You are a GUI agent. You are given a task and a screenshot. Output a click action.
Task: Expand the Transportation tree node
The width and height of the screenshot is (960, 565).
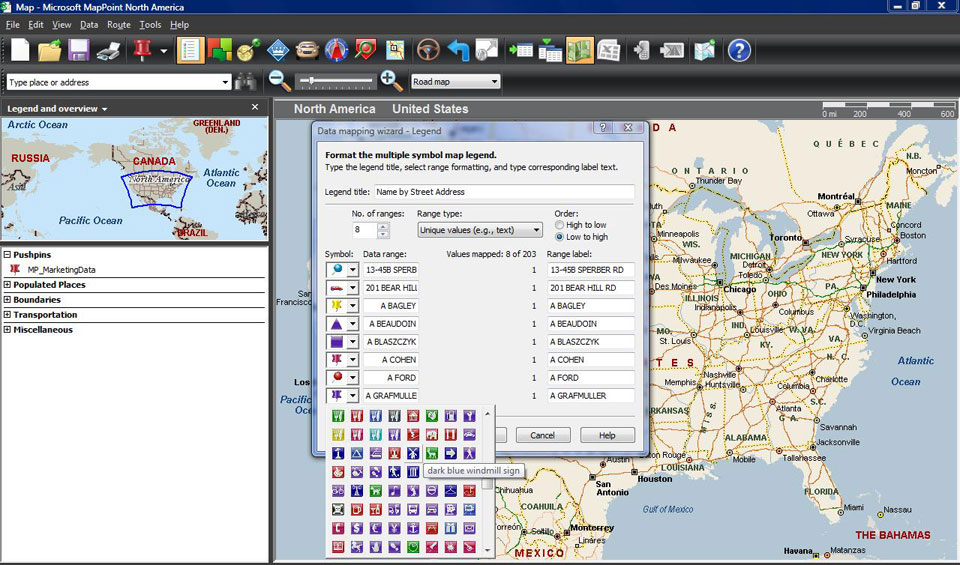(8, 315)
